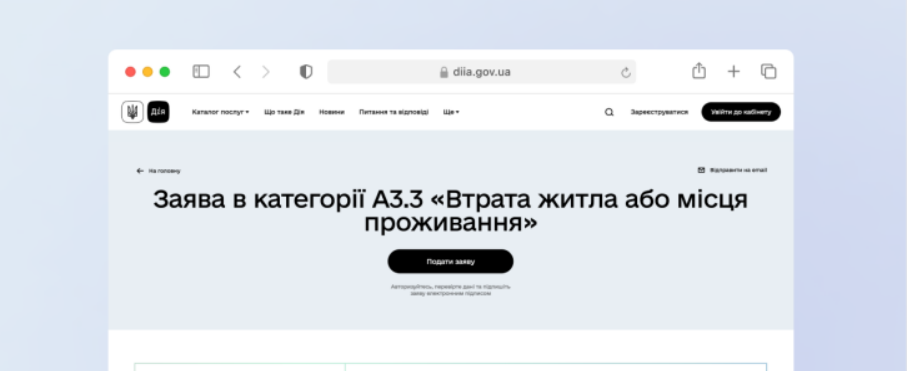The height and width of the screenshot is (371, 907).
Task: Click the Увійти до кабінету button
Action: point(741,112)
